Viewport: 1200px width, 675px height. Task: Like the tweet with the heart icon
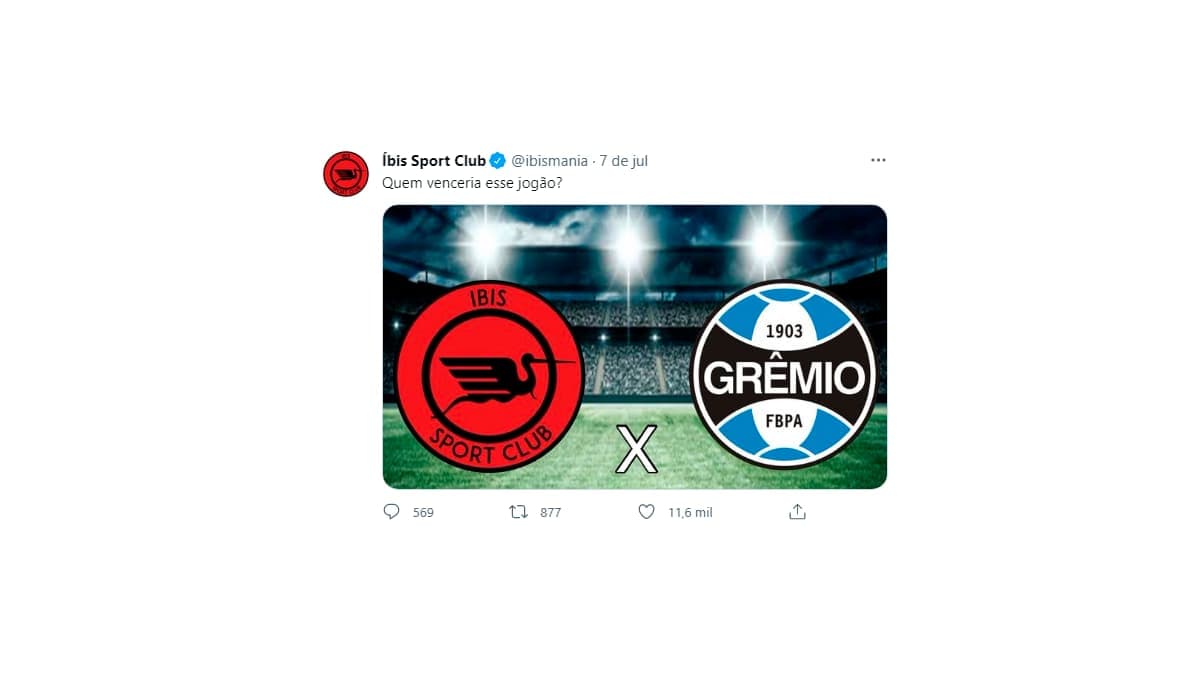646,511
